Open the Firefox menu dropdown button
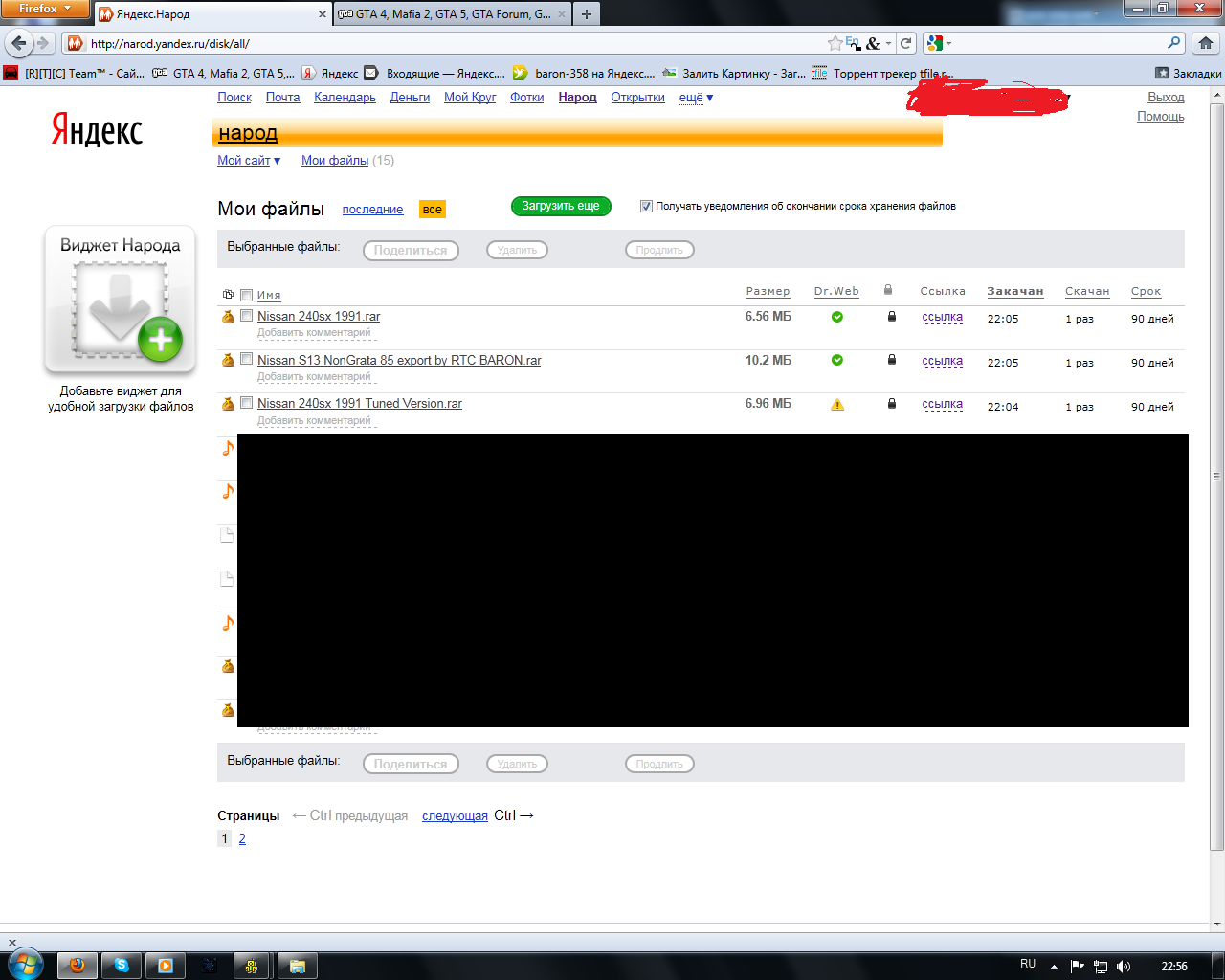This screenshot has width=1225, height=980. pyautogui.click(x=45, y=9)
